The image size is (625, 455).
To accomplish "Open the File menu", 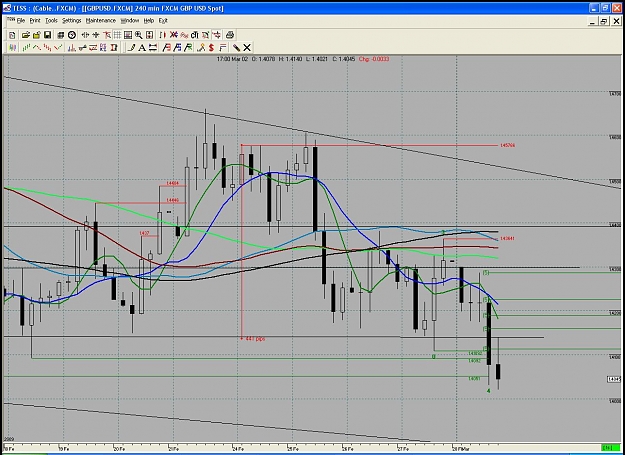I will coord(21,21).
